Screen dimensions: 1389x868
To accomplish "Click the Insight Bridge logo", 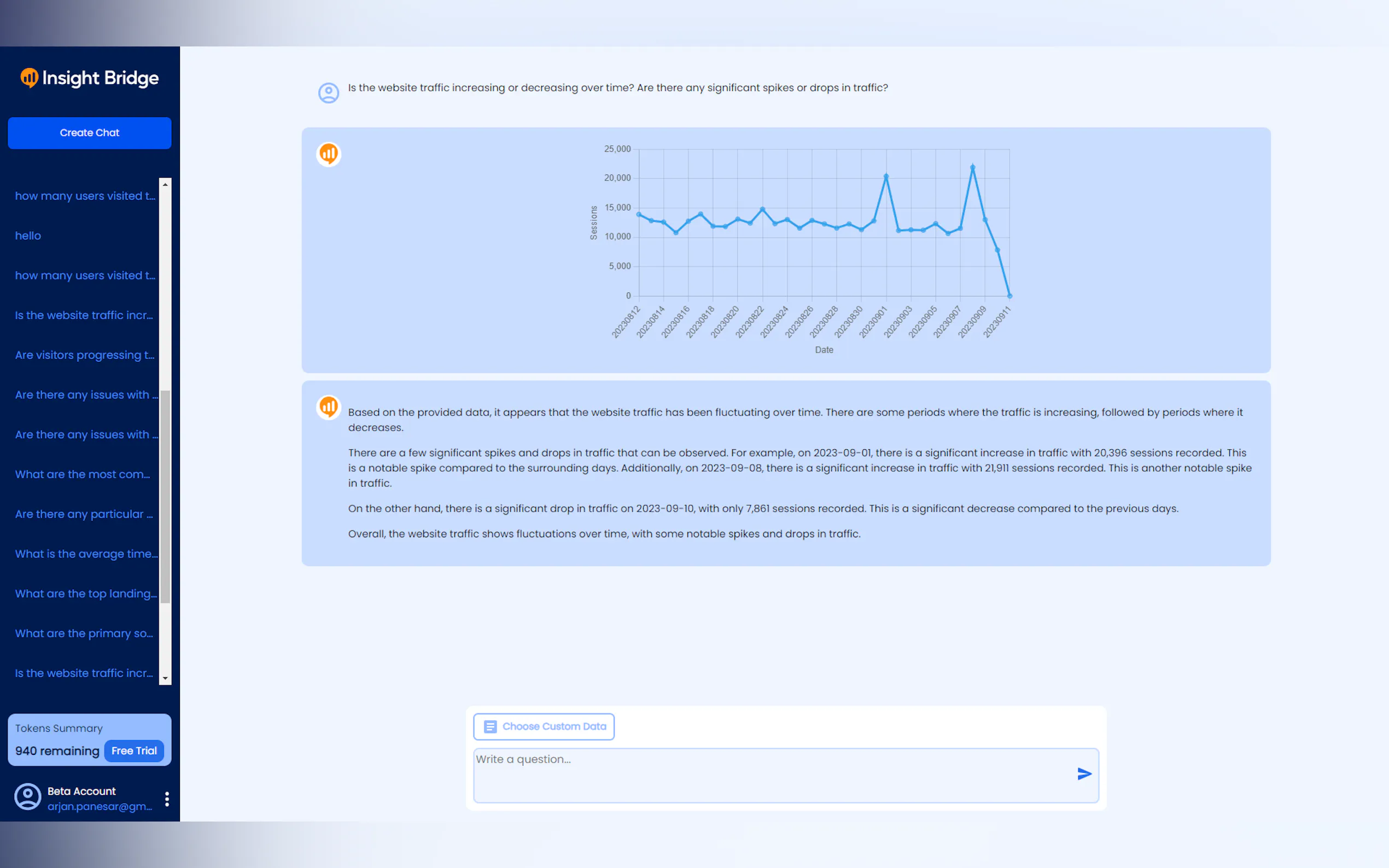I will 90,78.
